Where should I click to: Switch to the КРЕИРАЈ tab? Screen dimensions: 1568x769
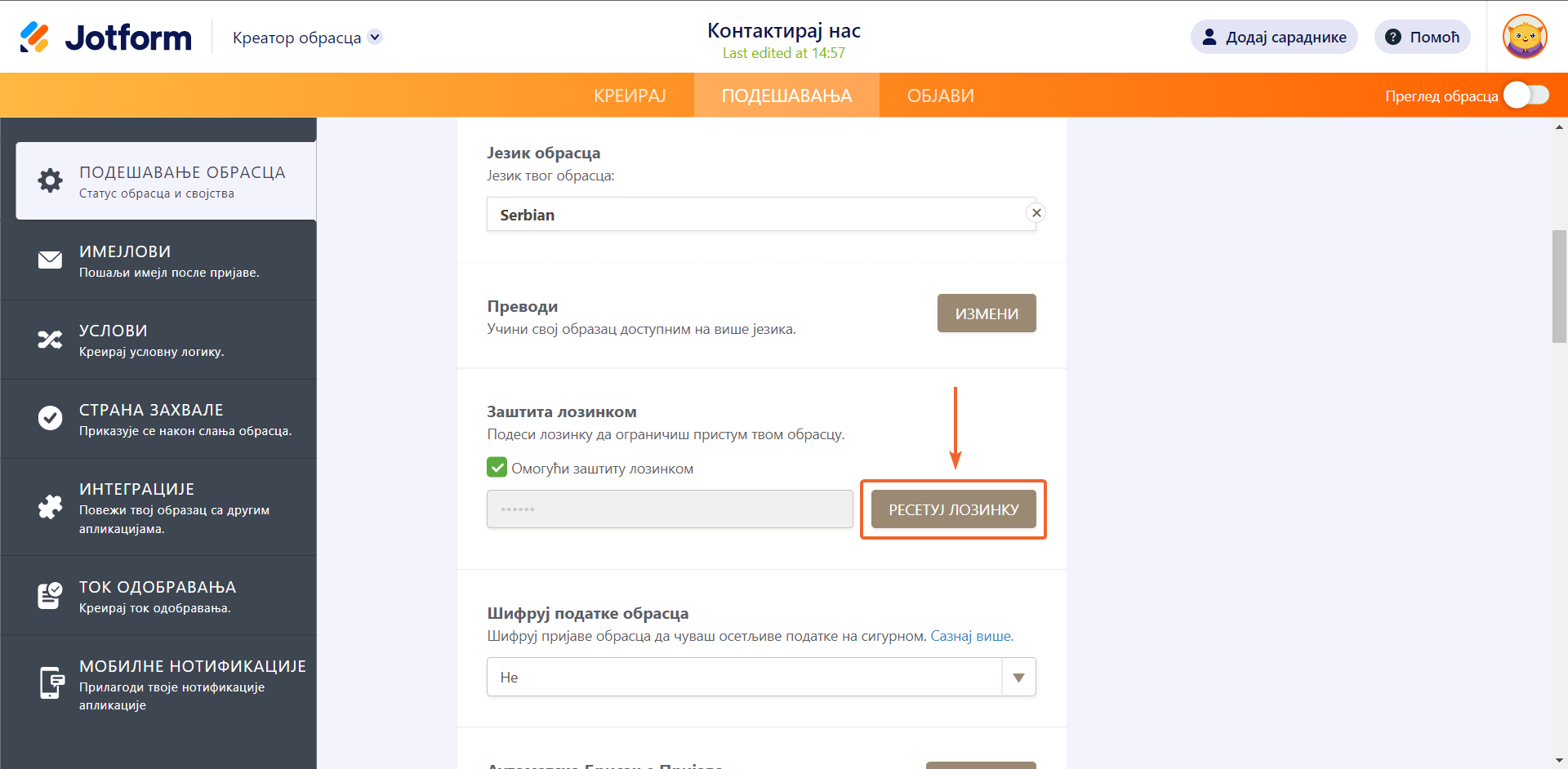[630, 96]
